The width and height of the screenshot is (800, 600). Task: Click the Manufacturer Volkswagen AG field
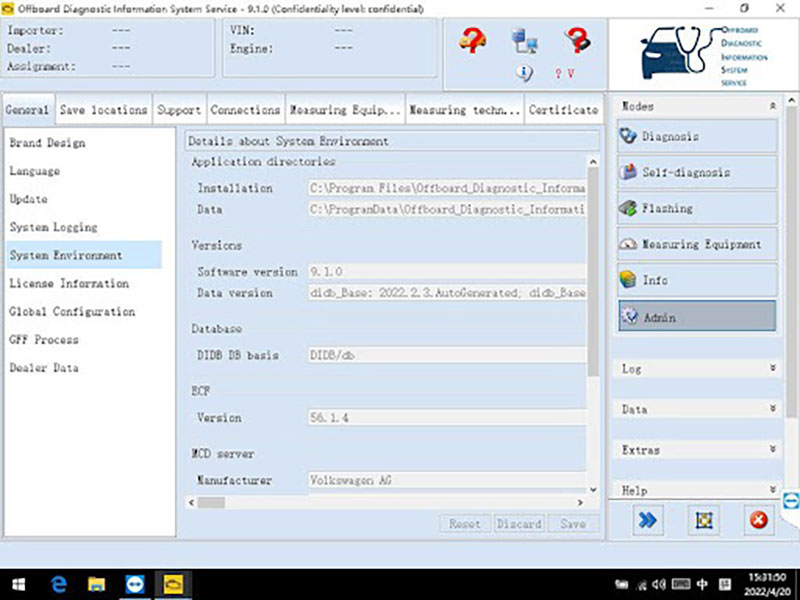coord(447,480)
